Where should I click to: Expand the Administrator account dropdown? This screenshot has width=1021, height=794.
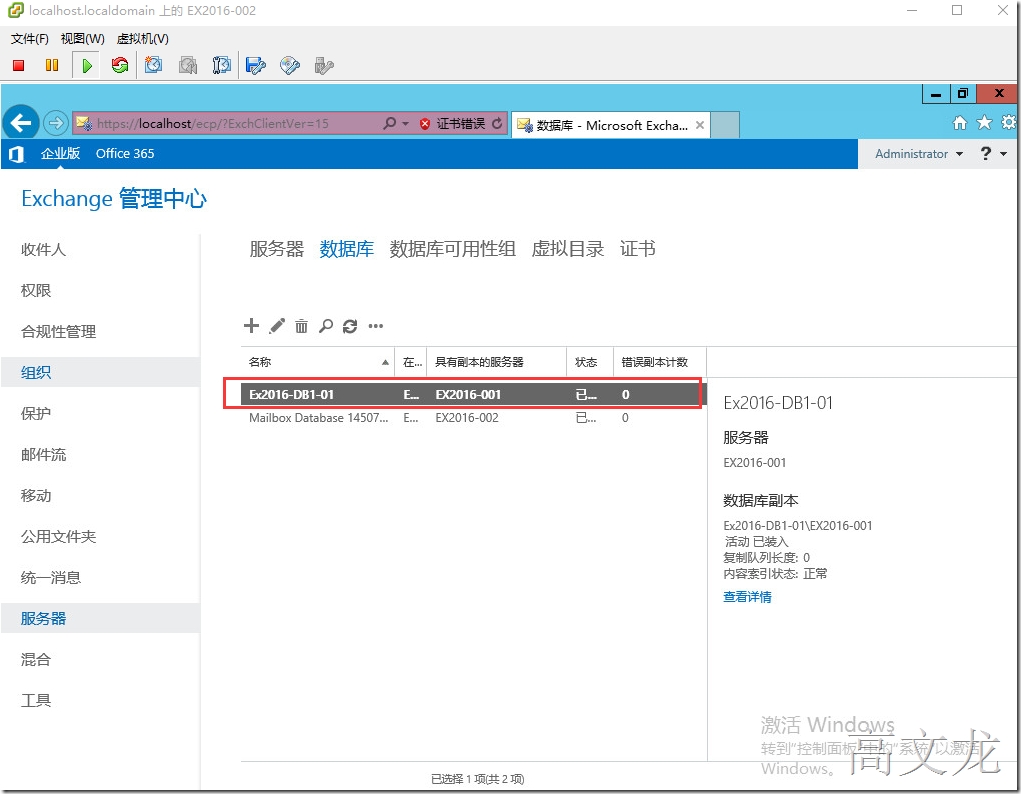click(x=959, y=154)
